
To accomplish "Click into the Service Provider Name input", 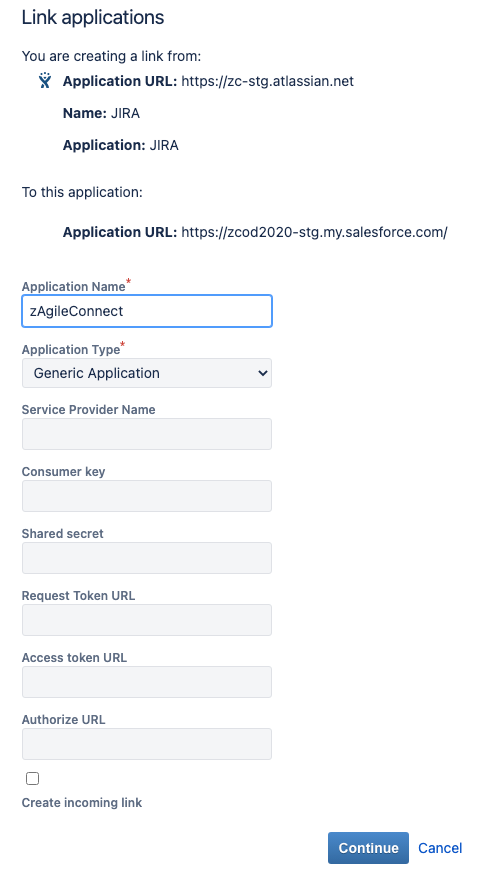I will point(147,434).
